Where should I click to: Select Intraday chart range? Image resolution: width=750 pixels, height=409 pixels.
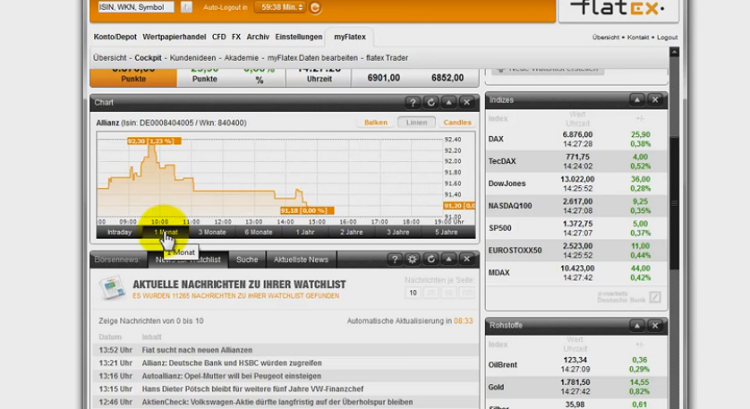pos(120,232)
